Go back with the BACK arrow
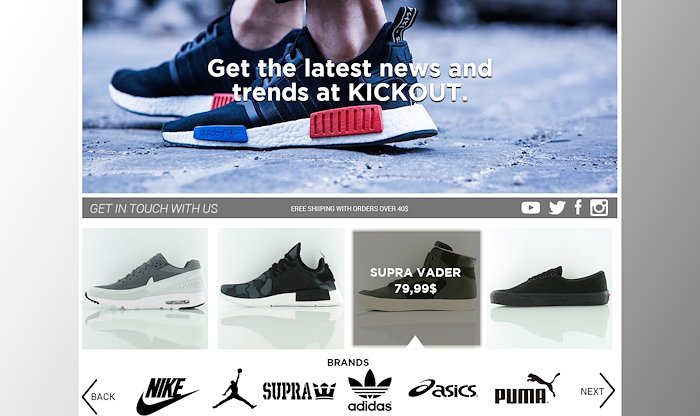The width and height of the screenshot is (700, 416). [x=99, y=396]
